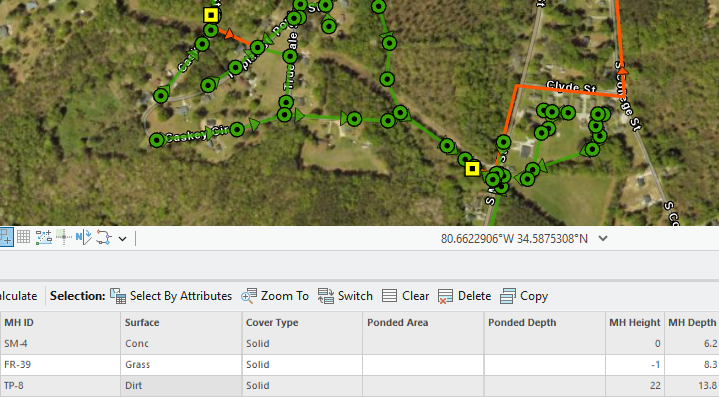
Task: Click the Clear label
Action: click(415, 296)
